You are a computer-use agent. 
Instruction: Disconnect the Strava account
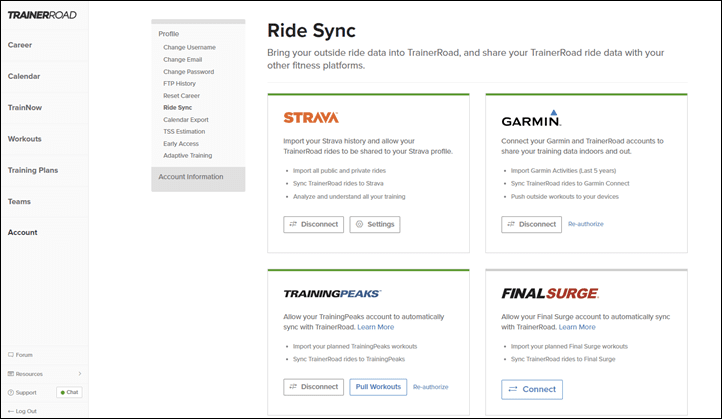[314, 225]
